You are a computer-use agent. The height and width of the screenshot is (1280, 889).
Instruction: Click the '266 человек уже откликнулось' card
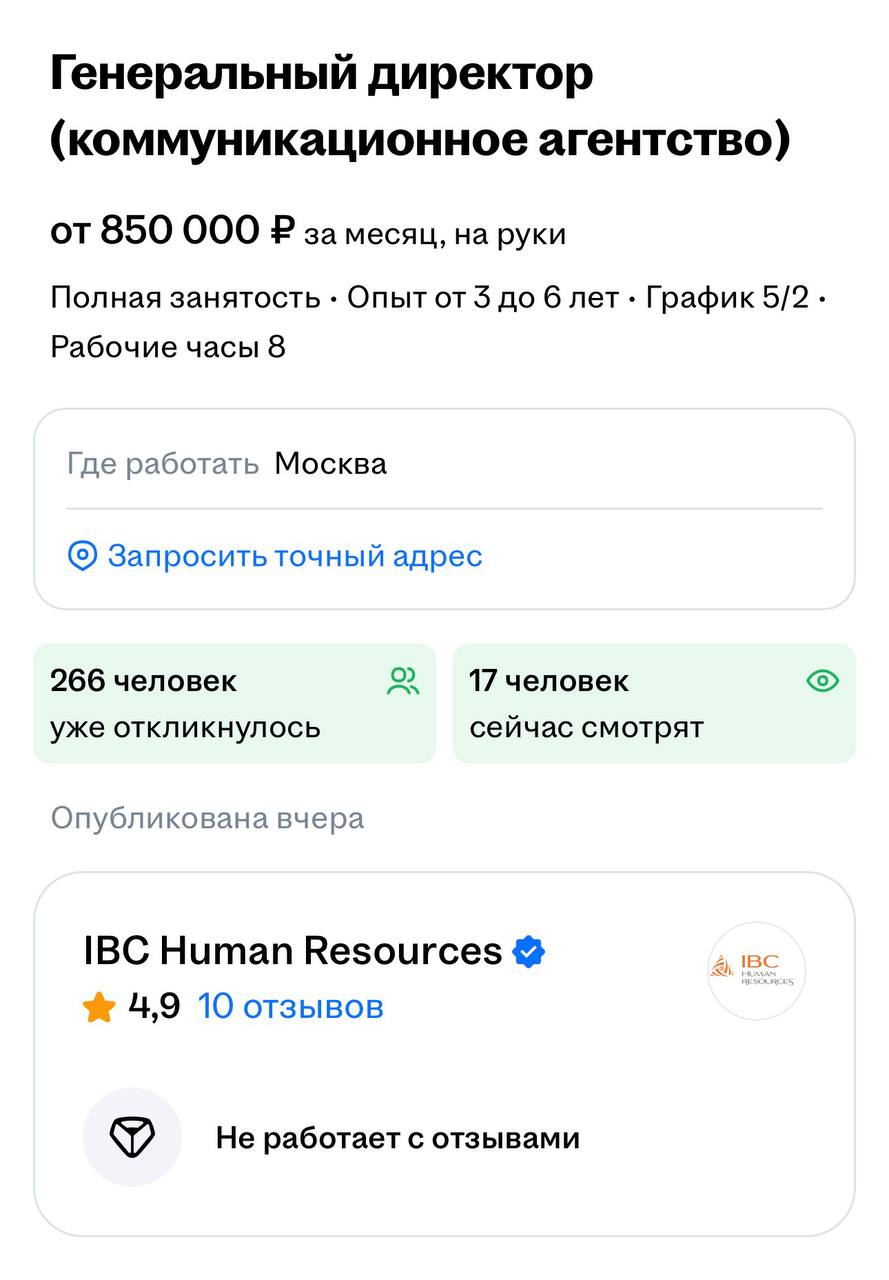(234, 703)
